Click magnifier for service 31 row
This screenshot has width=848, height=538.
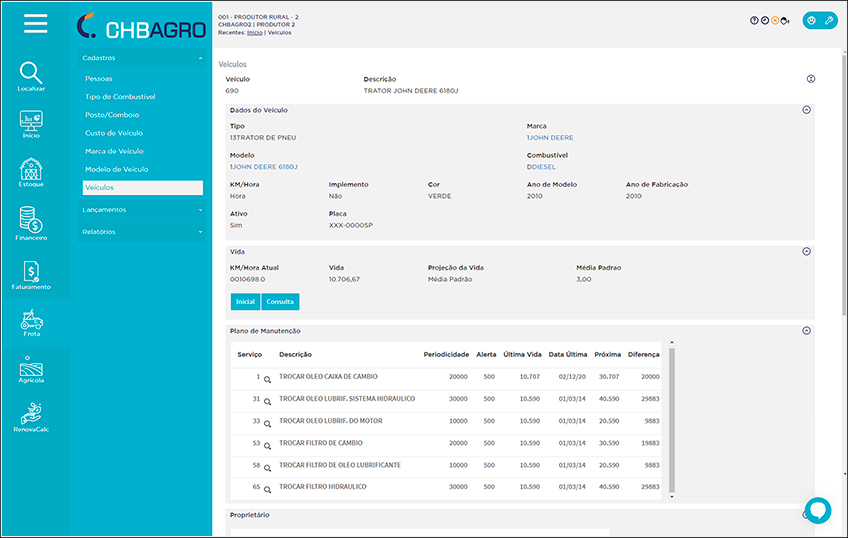pos(267,402)
